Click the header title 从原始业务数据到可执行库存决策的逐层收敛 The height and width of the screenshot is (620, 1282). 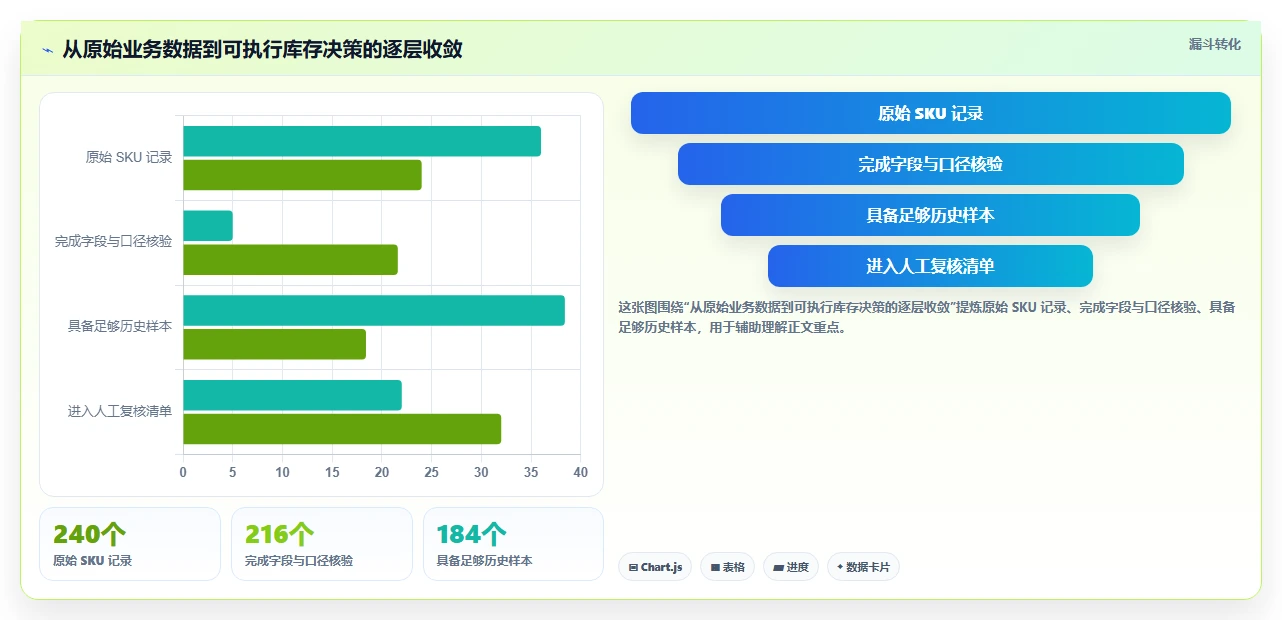click(x=262, y=49)
